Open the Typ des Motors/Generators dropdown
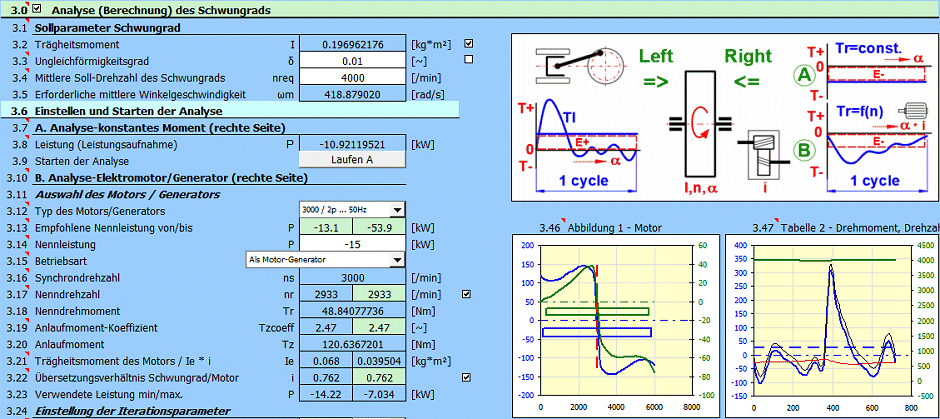The width and height of the screenshot is (940, 419). (x=396, y=210)
